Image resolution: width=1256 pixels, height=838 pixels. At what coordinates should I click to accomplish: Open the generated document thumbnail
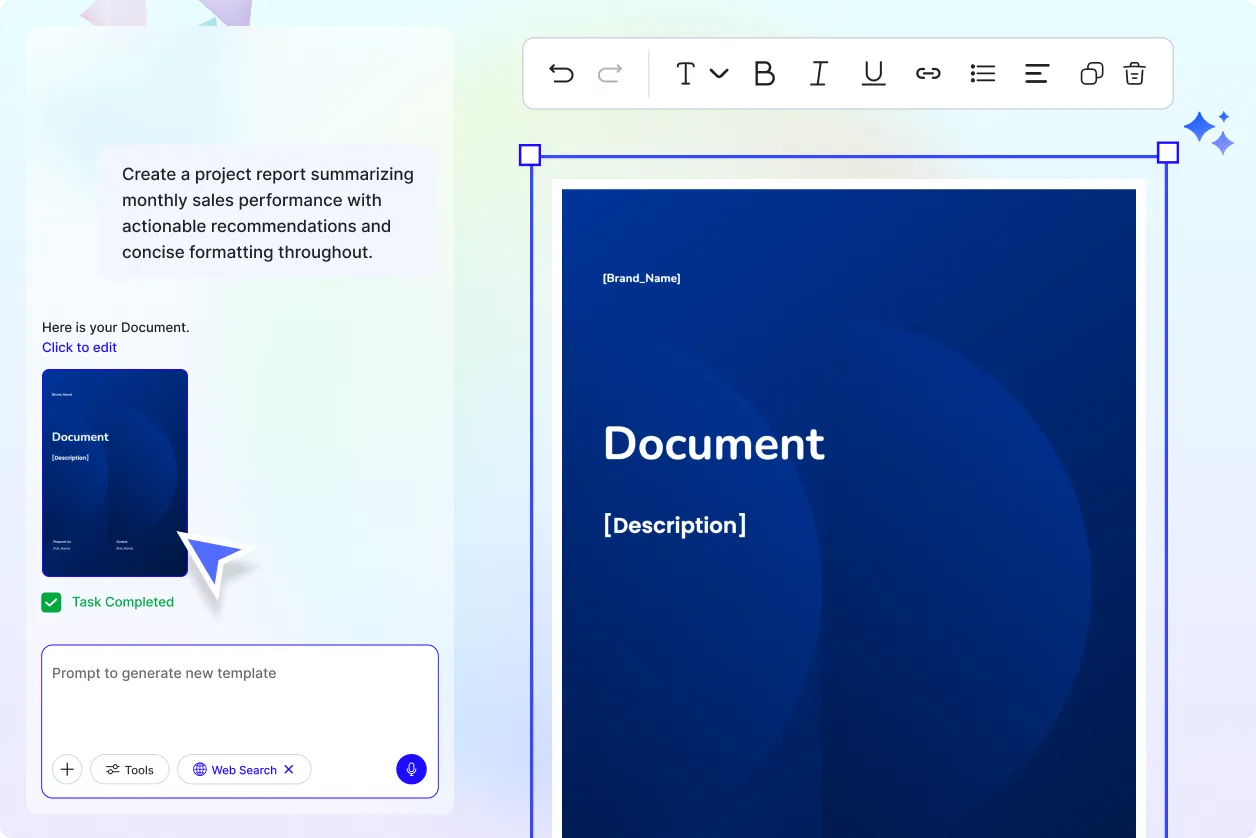pyautogui.click(x=115, y=473)
